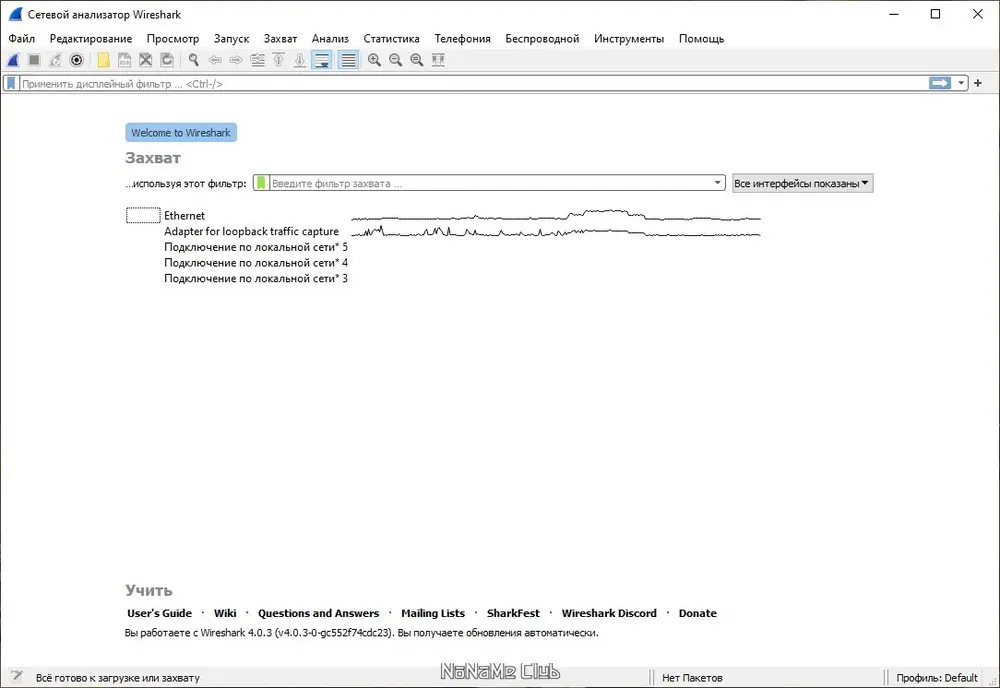The width and height of the screenshot is (1000, 688).
Task: Open the SharkFest link
Action: (x=513, y=613)
